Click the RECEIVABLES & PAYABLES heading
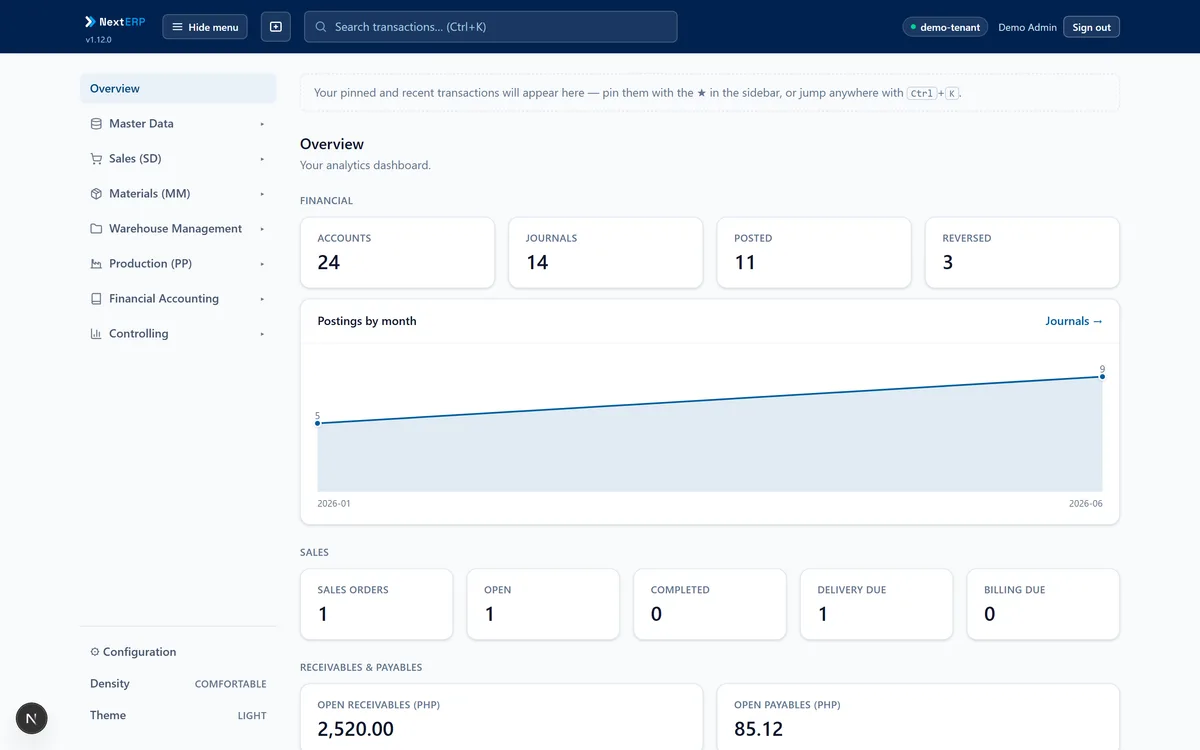Image resolution: width=1200 pixels, height=750 pixels. pos(361,667)
